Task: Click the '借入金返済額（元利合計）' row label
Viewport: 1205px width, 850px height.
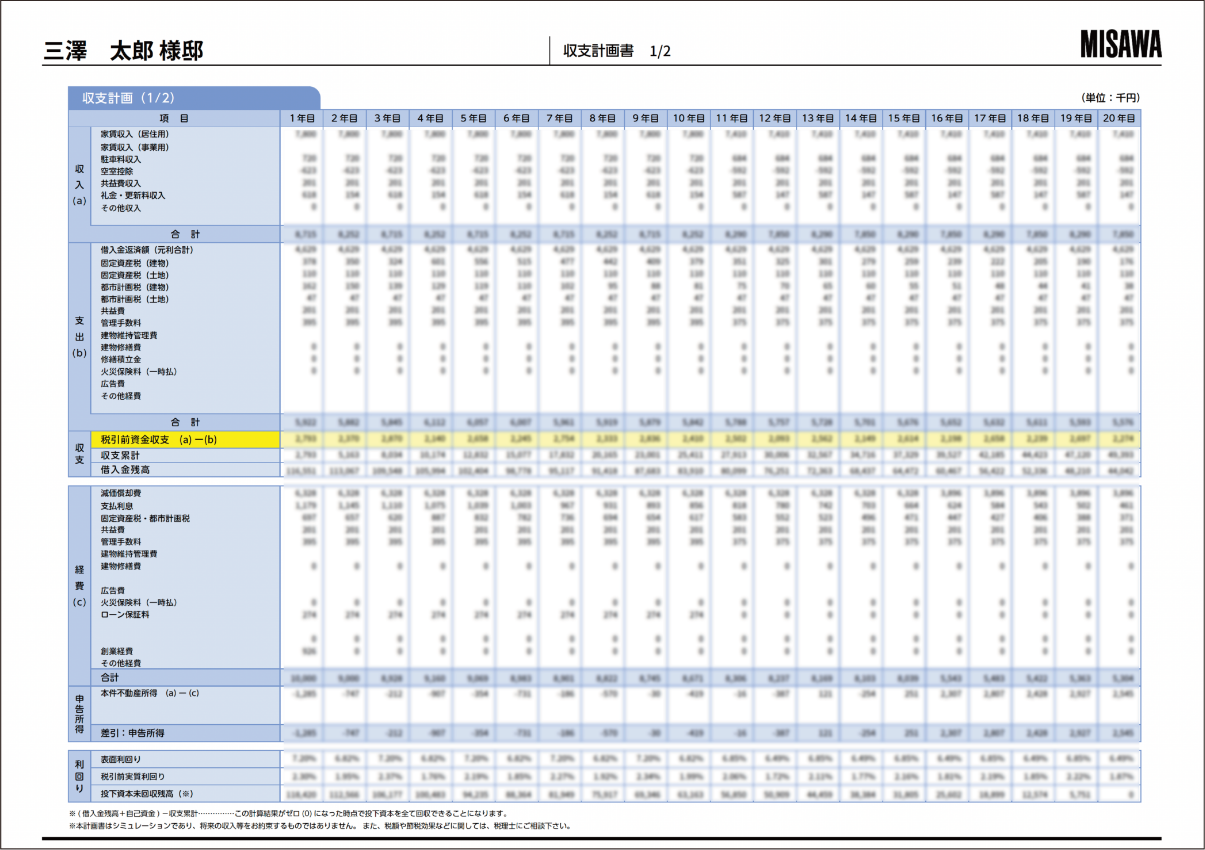Action: pos(147,249)
